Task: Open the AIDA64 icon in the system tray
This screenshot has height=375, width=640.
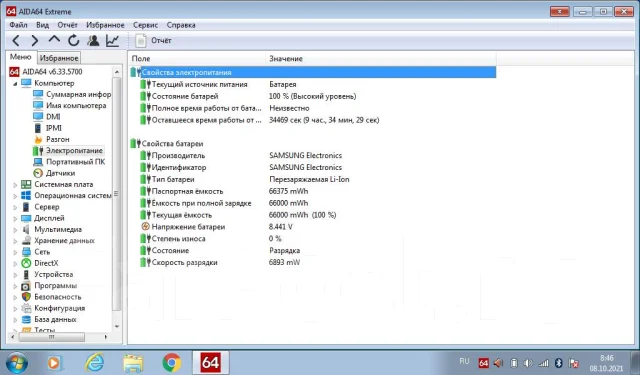Action: 483,363
